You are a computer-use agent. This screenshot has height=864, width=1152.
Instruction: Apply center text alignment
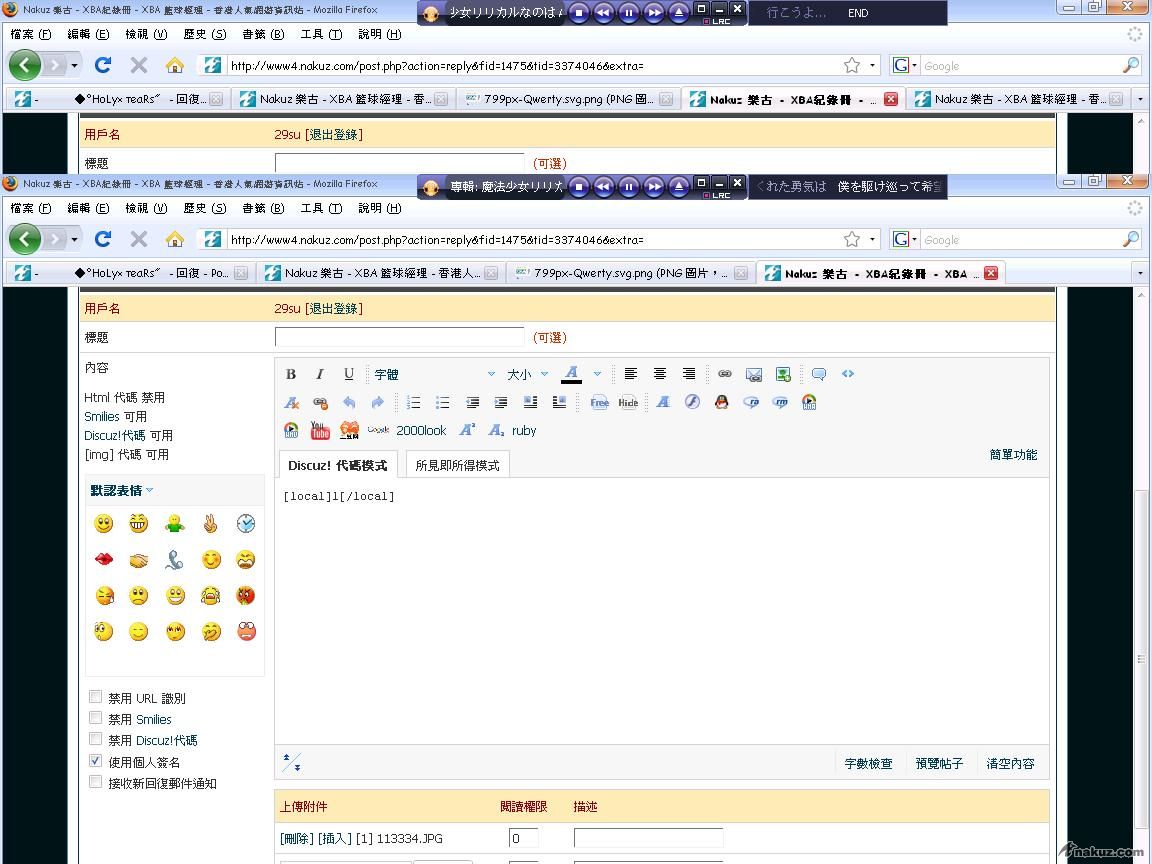coord(660,374)
